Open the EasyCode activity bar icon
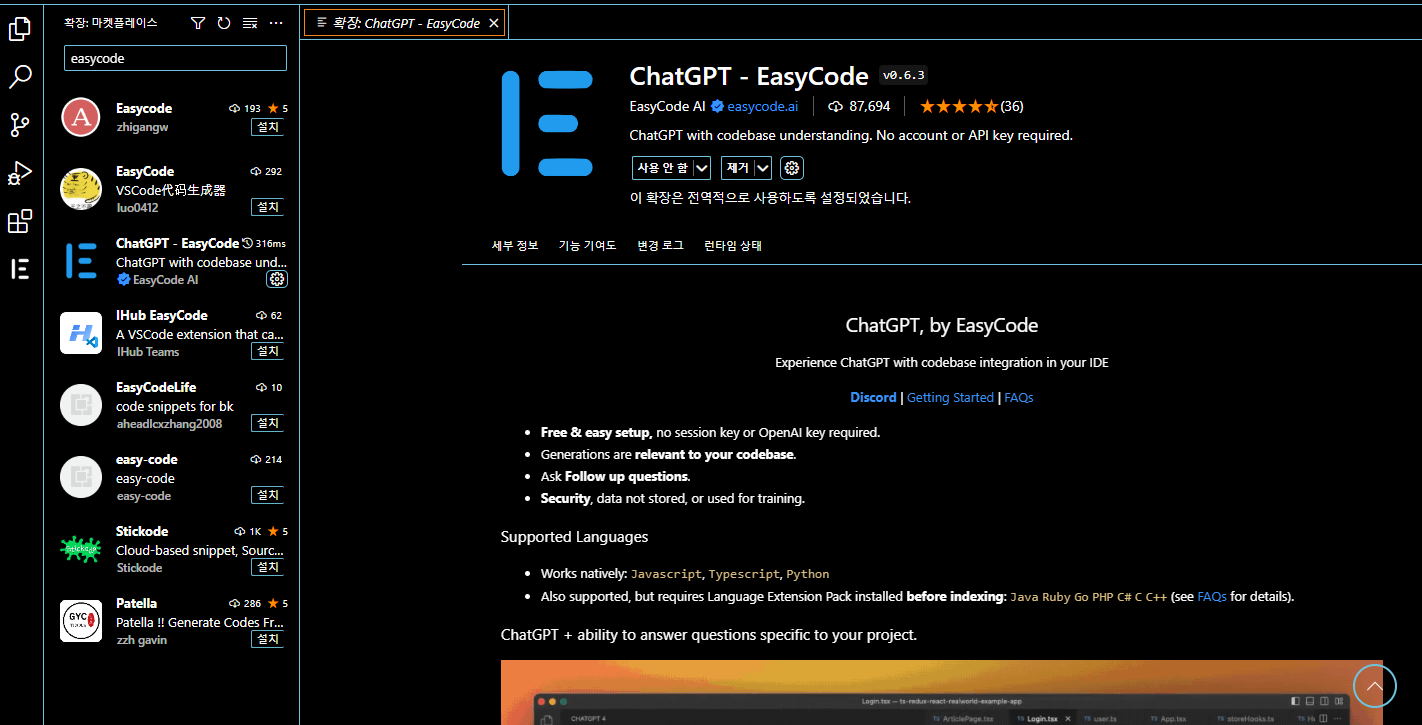1422x725 pixels. pyautogui.click(x=20, y=269)
